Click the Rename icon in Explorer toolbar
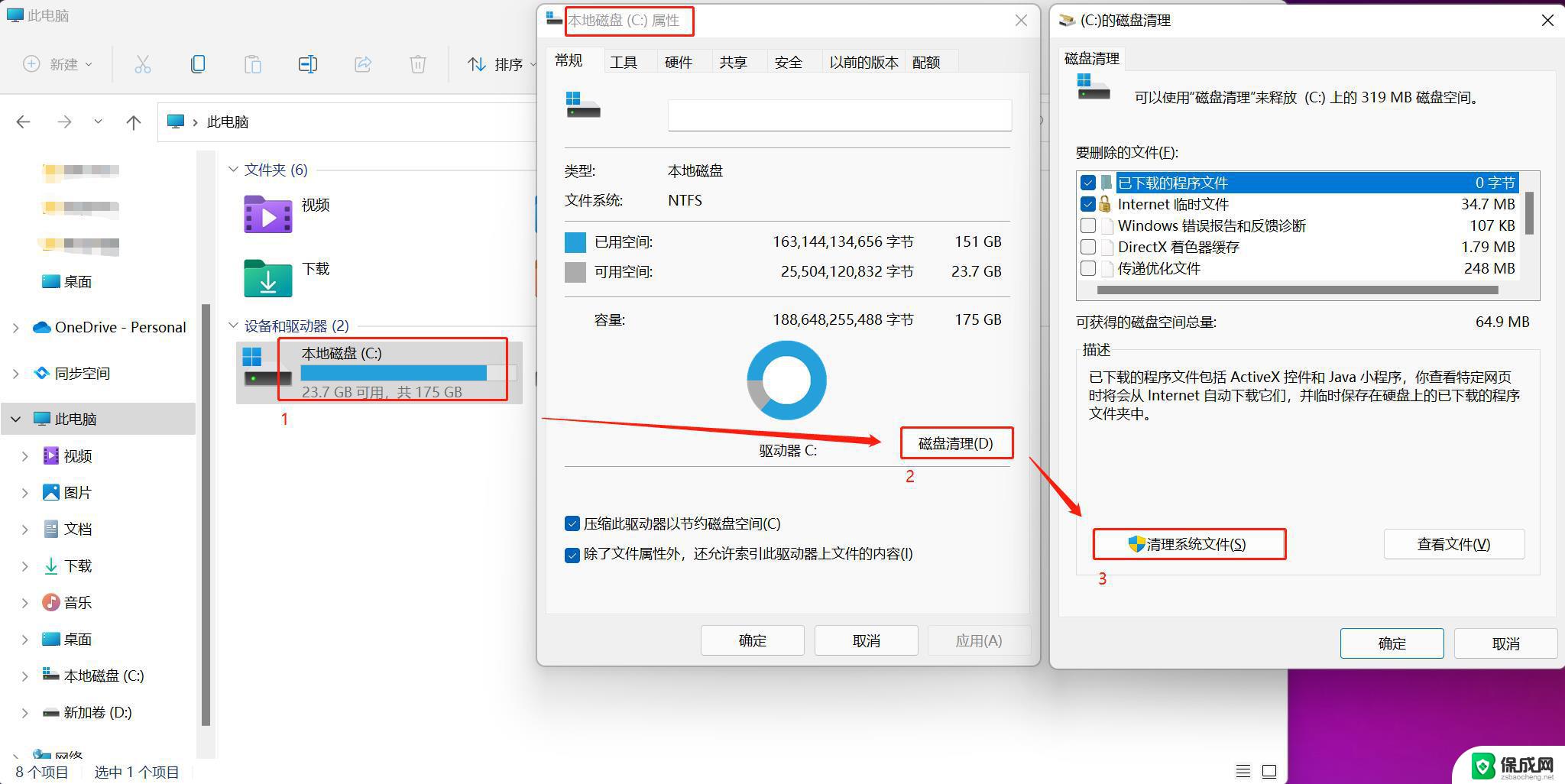Screen dimensions: 1565x784 [x=308, y=64]
